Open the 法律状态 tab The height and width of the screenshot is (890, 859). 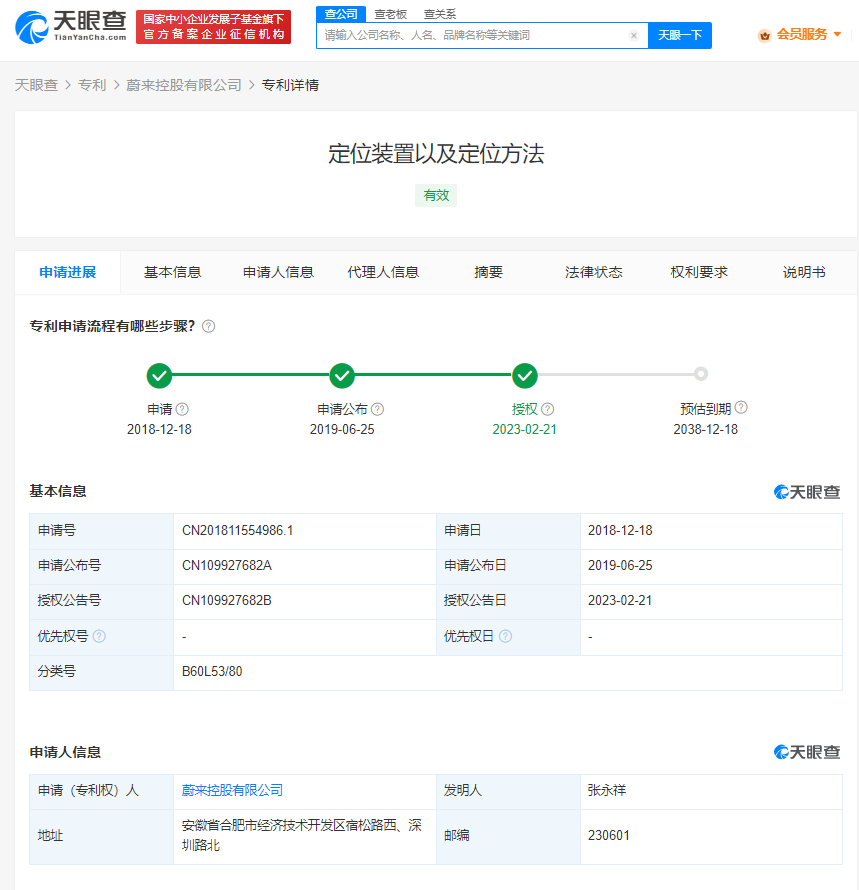pos(593,272)
